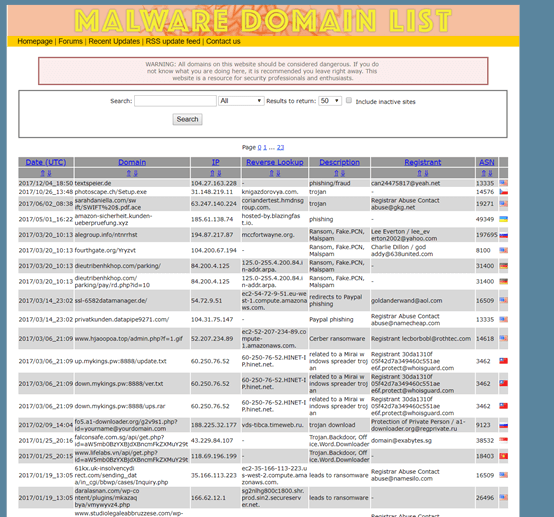Select the description Cerber ransomware
554x517 pixels.
(337, 339)
